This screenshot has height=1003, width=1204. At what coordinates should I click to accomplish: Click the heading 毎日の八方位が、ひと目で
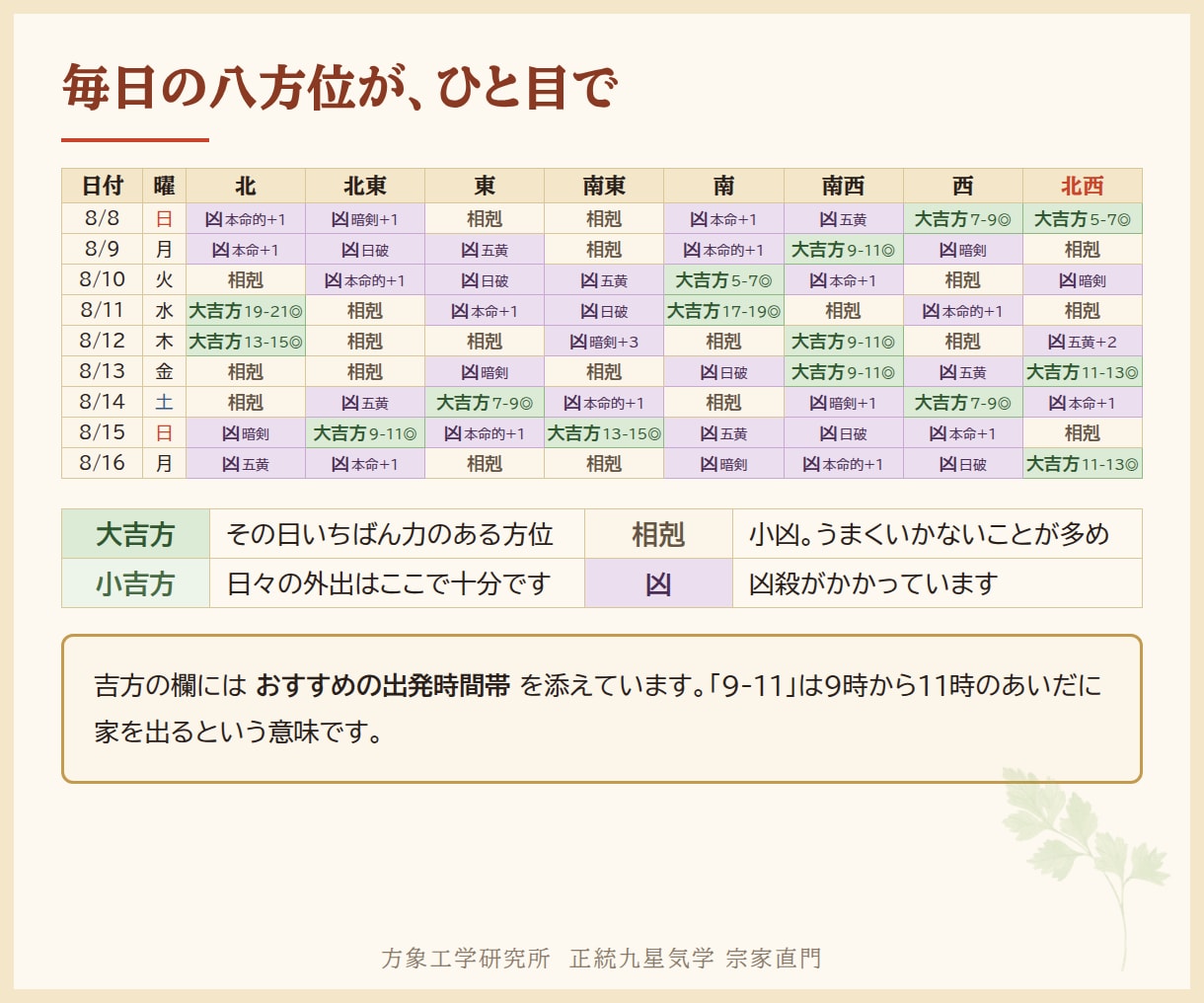[340, 87]
